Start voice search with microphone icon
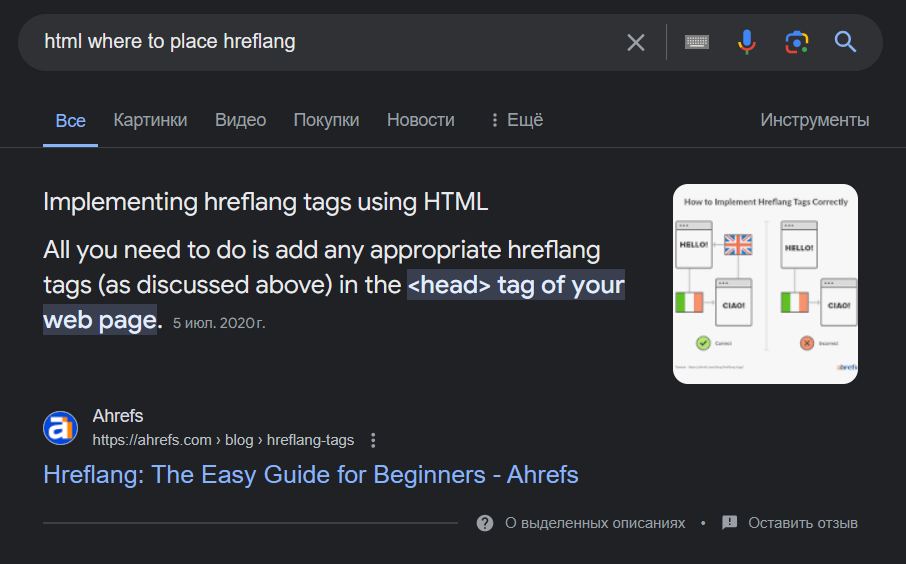Viewport: 906px width, 564px height. 747,42
